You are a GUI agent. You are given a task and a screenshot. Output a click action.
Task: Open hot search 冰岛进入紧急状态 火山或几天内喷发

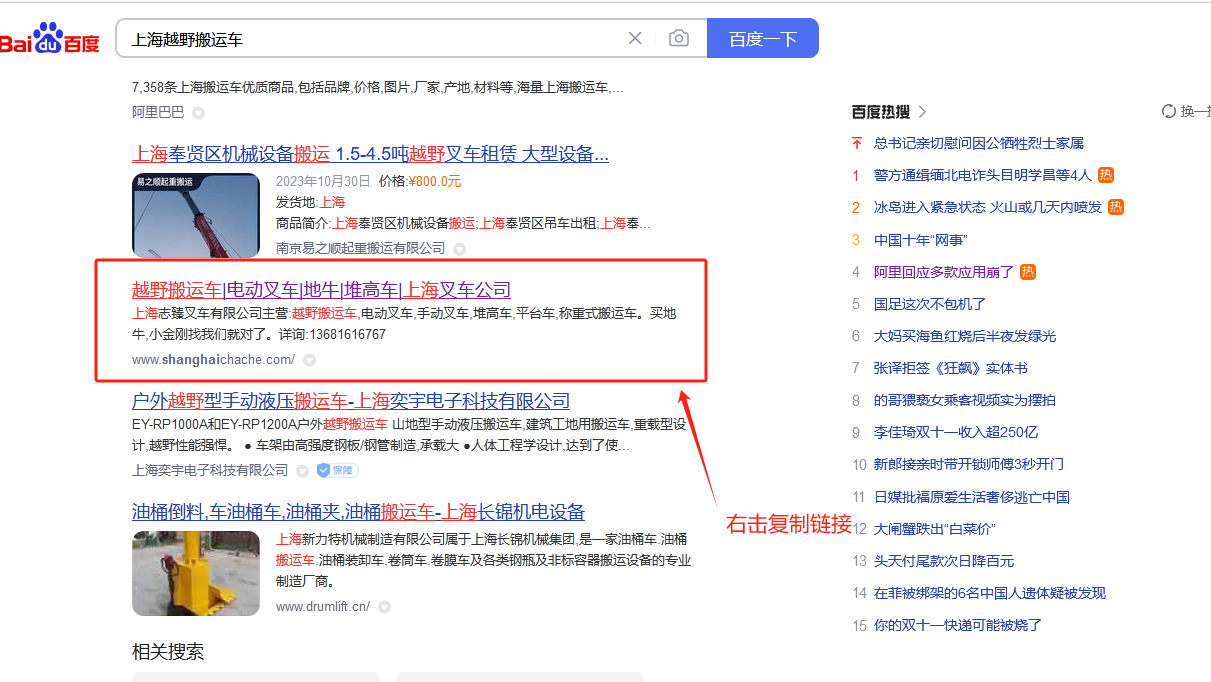click(988, 207)
